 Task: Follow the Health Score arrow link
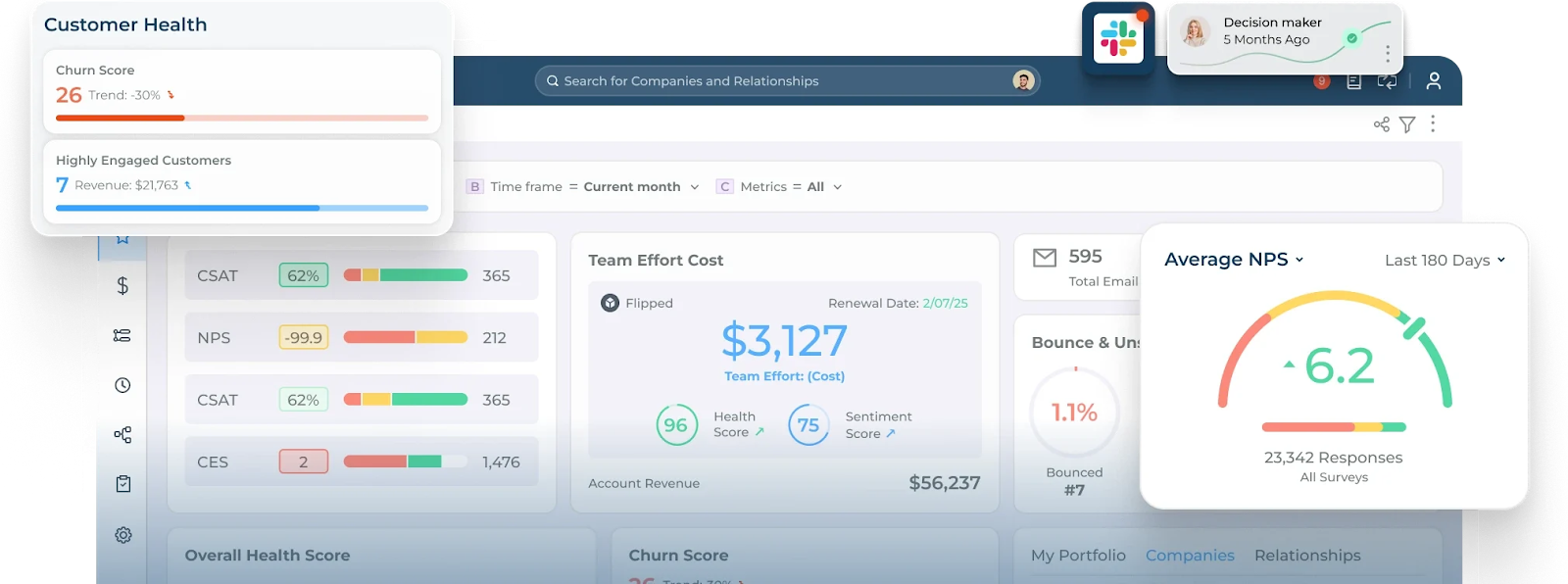click(759, 432)
